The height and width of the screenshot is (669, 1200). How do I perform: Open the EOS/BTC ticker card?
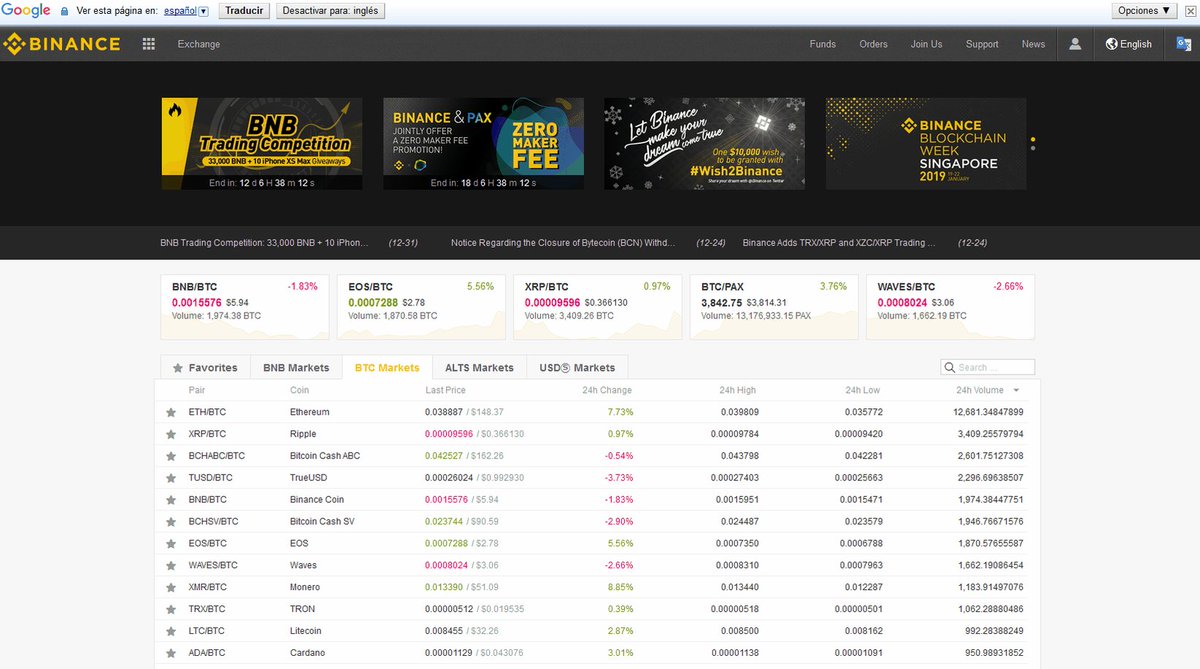(x=421, y=307)
